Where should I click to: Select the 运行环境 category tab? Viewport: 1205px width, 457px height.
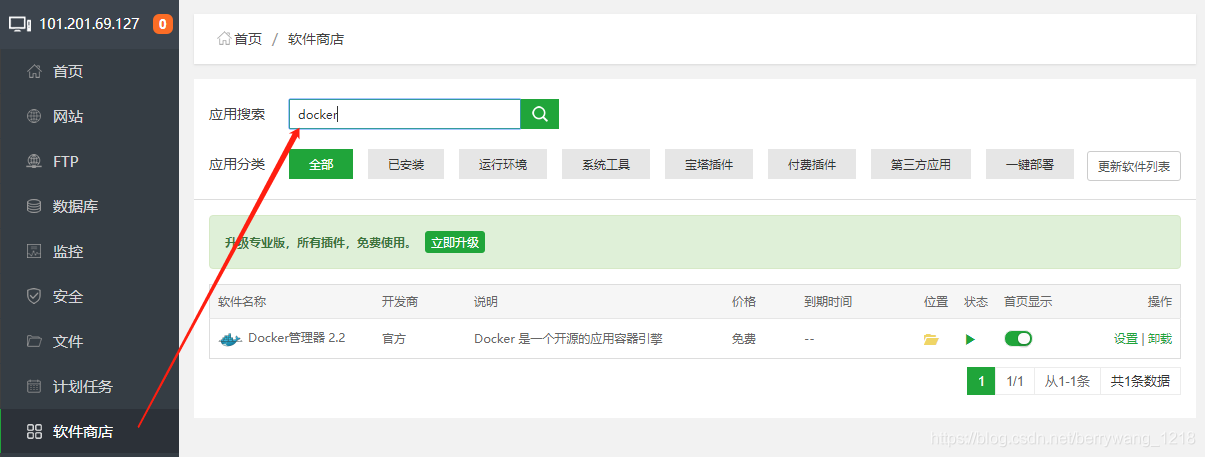[x=503, y=164]
